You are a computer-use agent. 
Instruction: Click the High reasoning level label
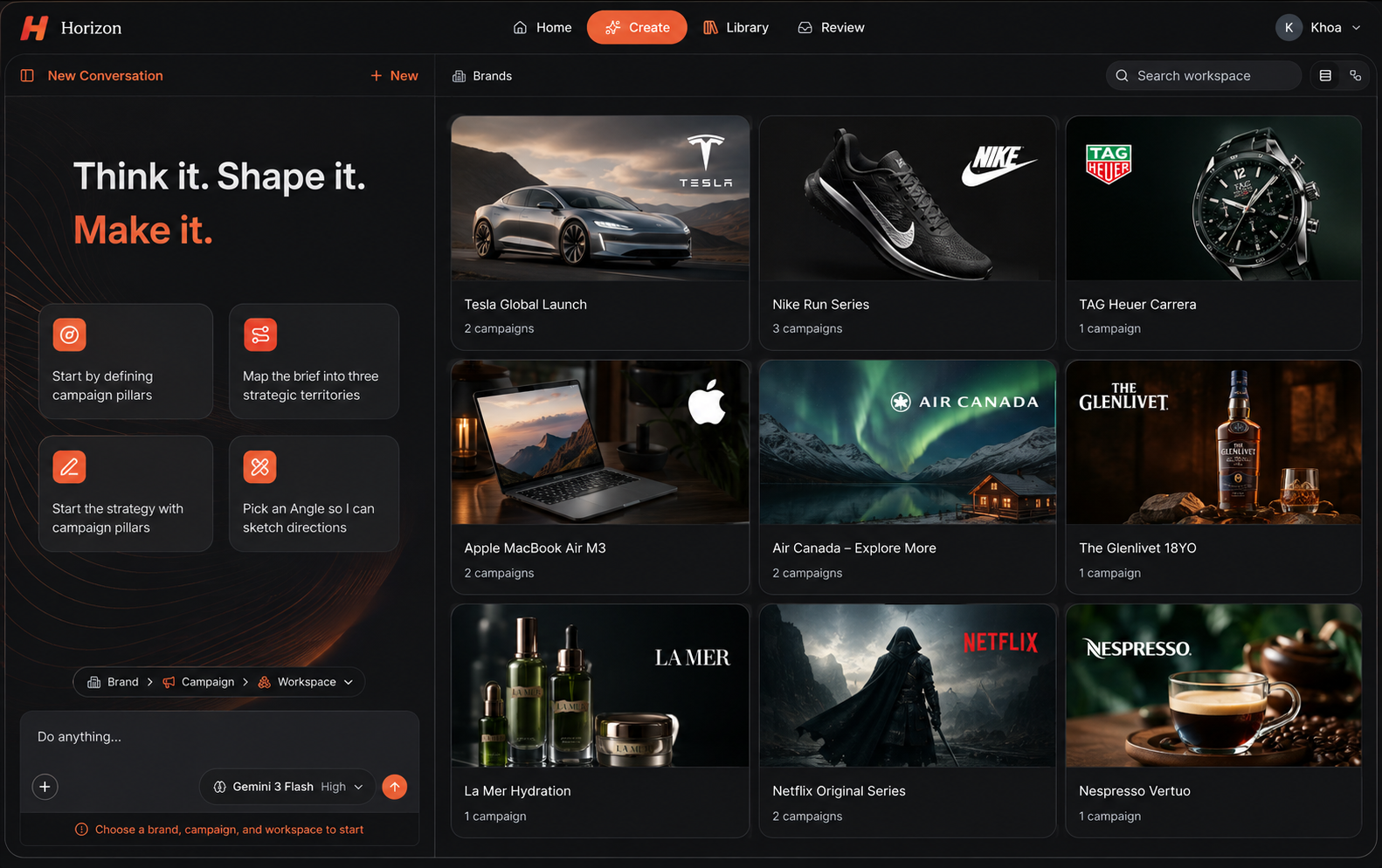[333, 787]
